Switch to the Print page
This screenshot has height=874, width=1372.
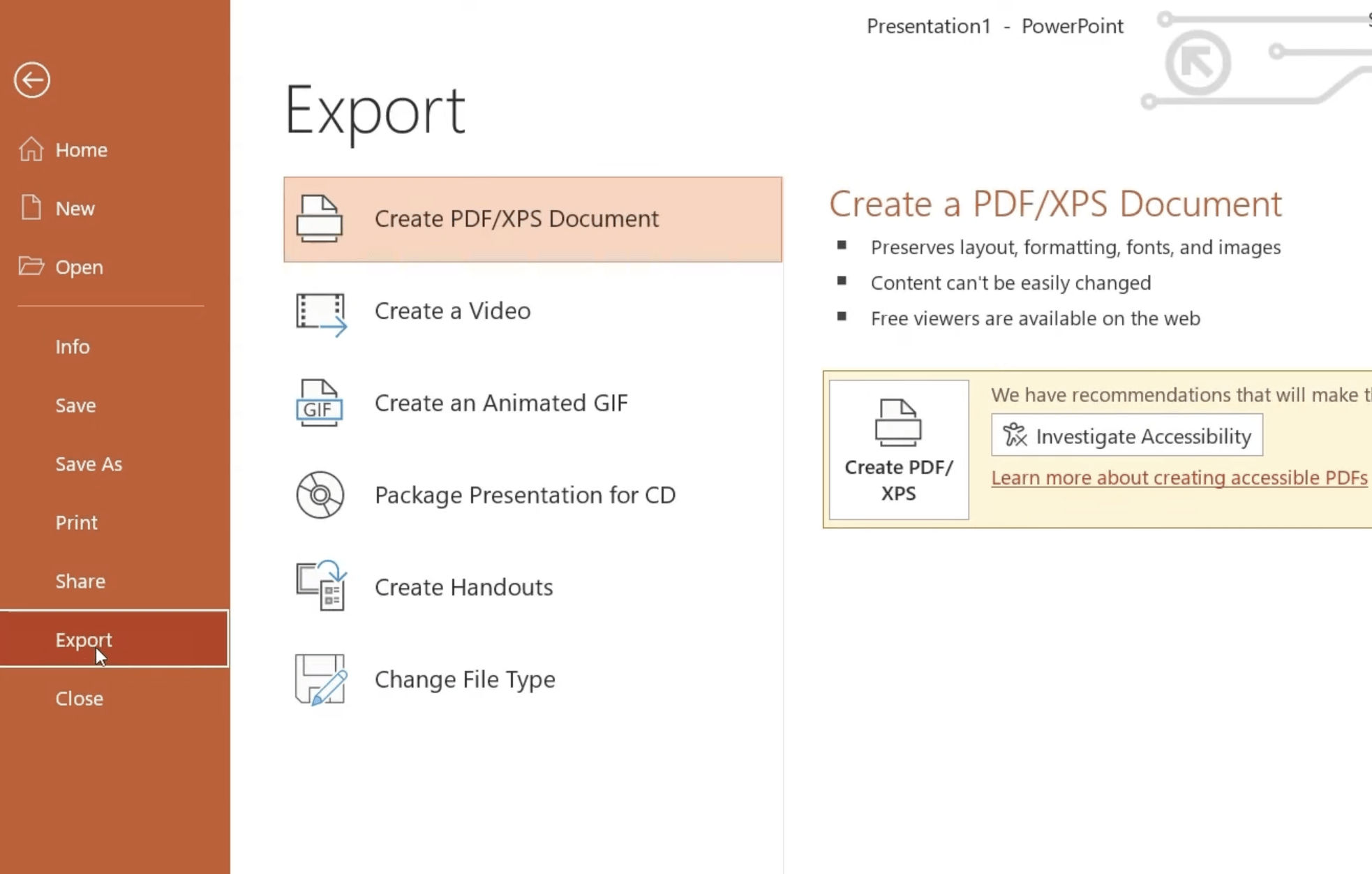(77, 522)
